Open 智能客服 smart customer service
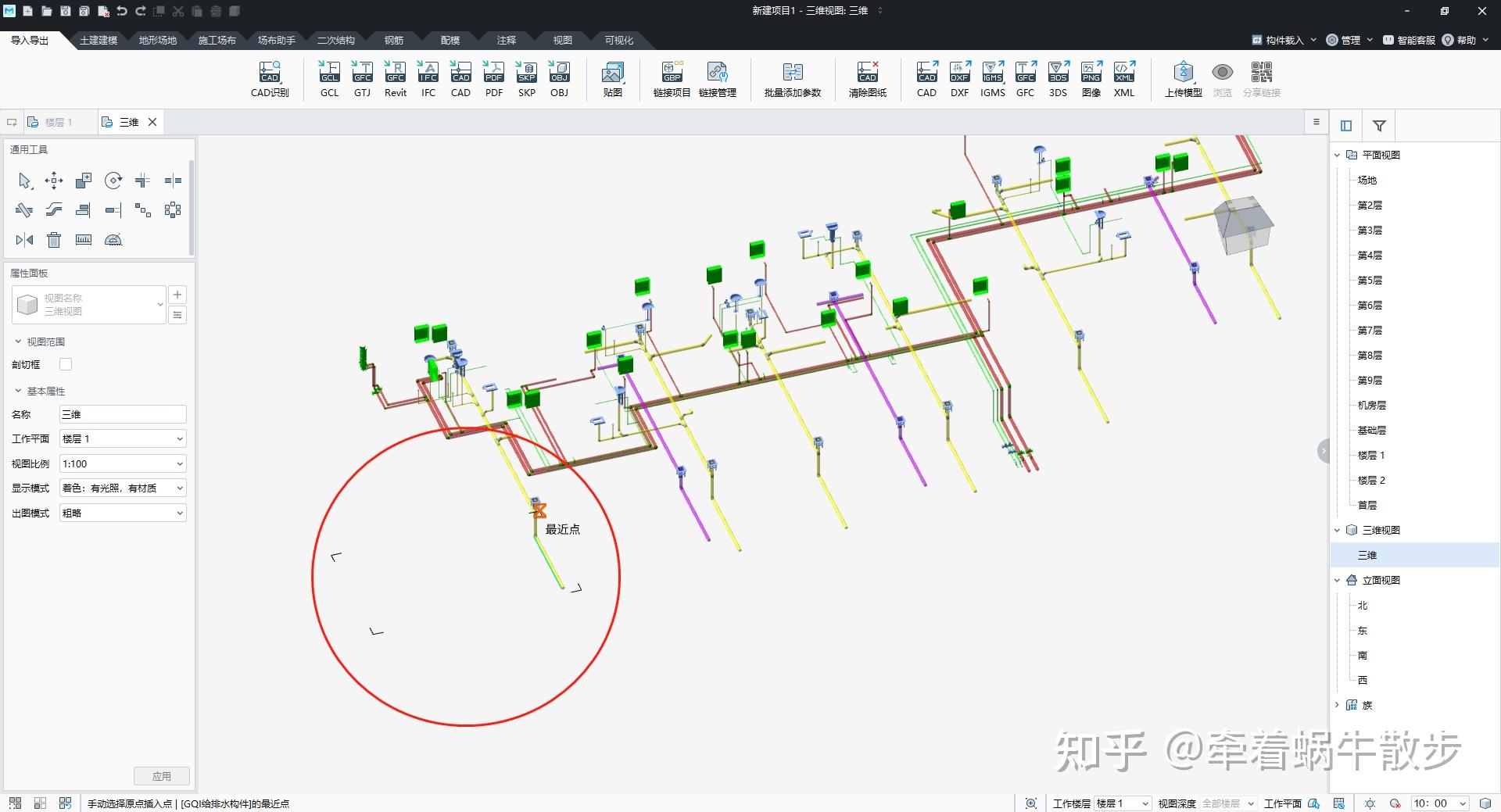This screenshot has width=1501, height=812. tap(1409, 40)
